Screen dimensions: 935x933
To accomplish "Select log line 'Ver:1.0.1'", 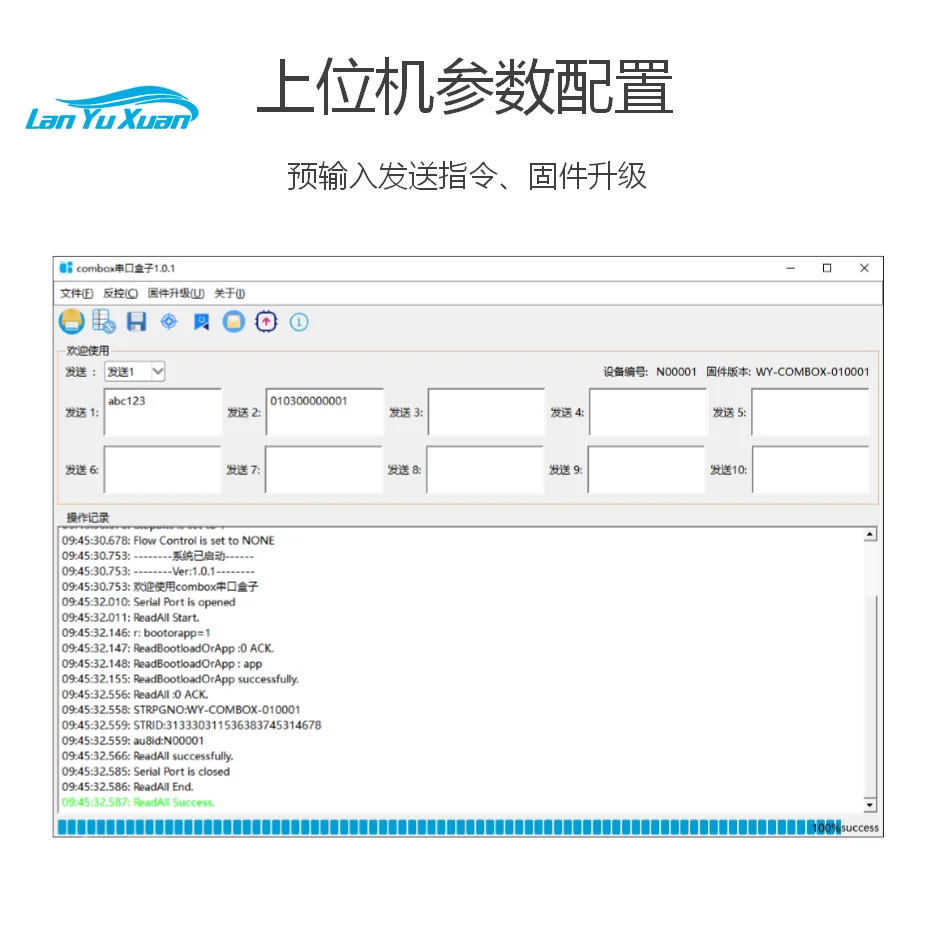I will click(x=158, y=572).
